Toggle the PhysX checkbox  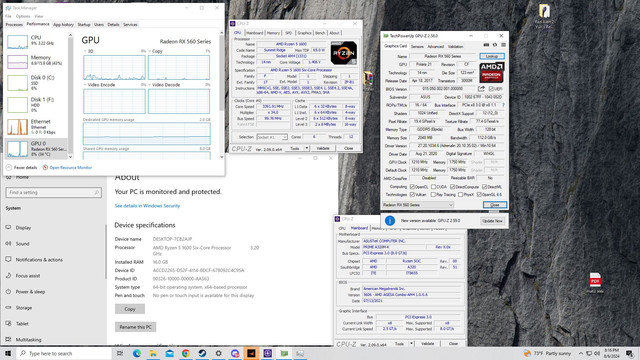coord(460,195)
